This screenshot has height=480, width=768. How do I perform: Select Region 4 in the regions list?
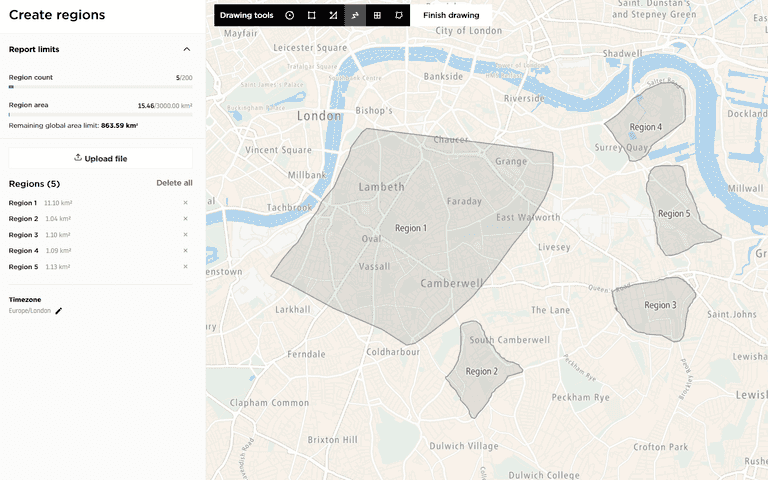click(x=24, y=251)
